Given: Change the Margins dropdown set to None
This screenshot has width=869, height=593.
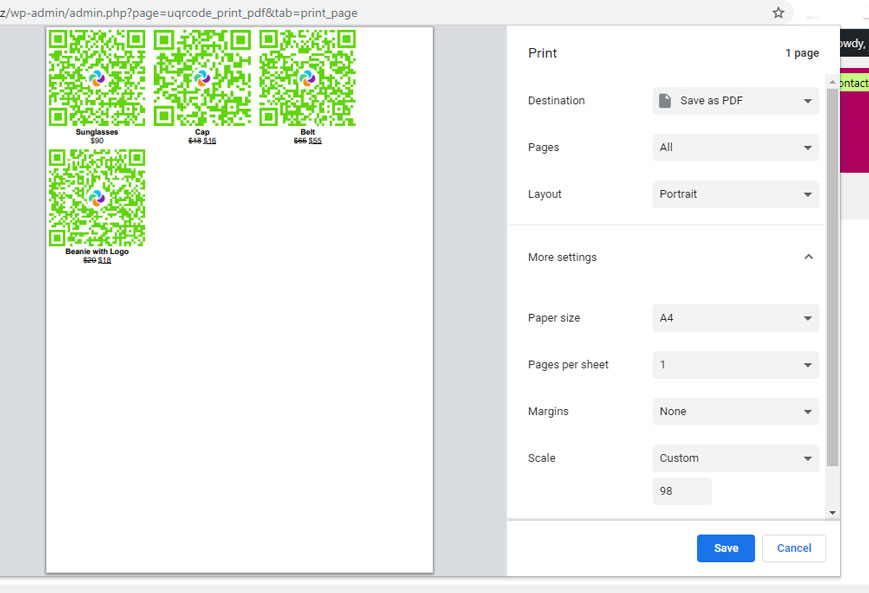Looking at the screenshot, I should [x=735, y=411].
